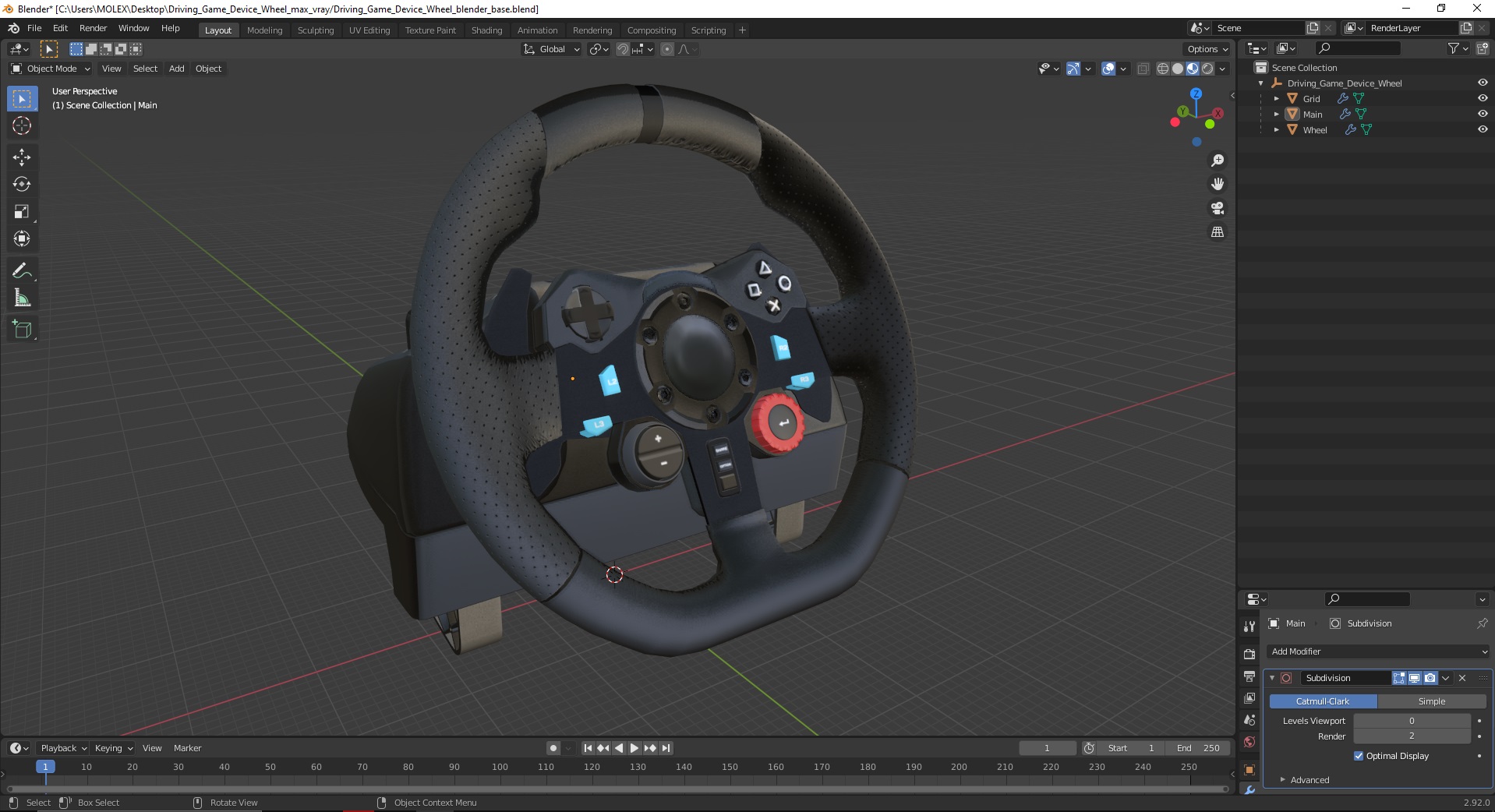Viewport: 1495px width, 812px height.
Task: Open the Scene properties tab
Action: coord(1249,719)
